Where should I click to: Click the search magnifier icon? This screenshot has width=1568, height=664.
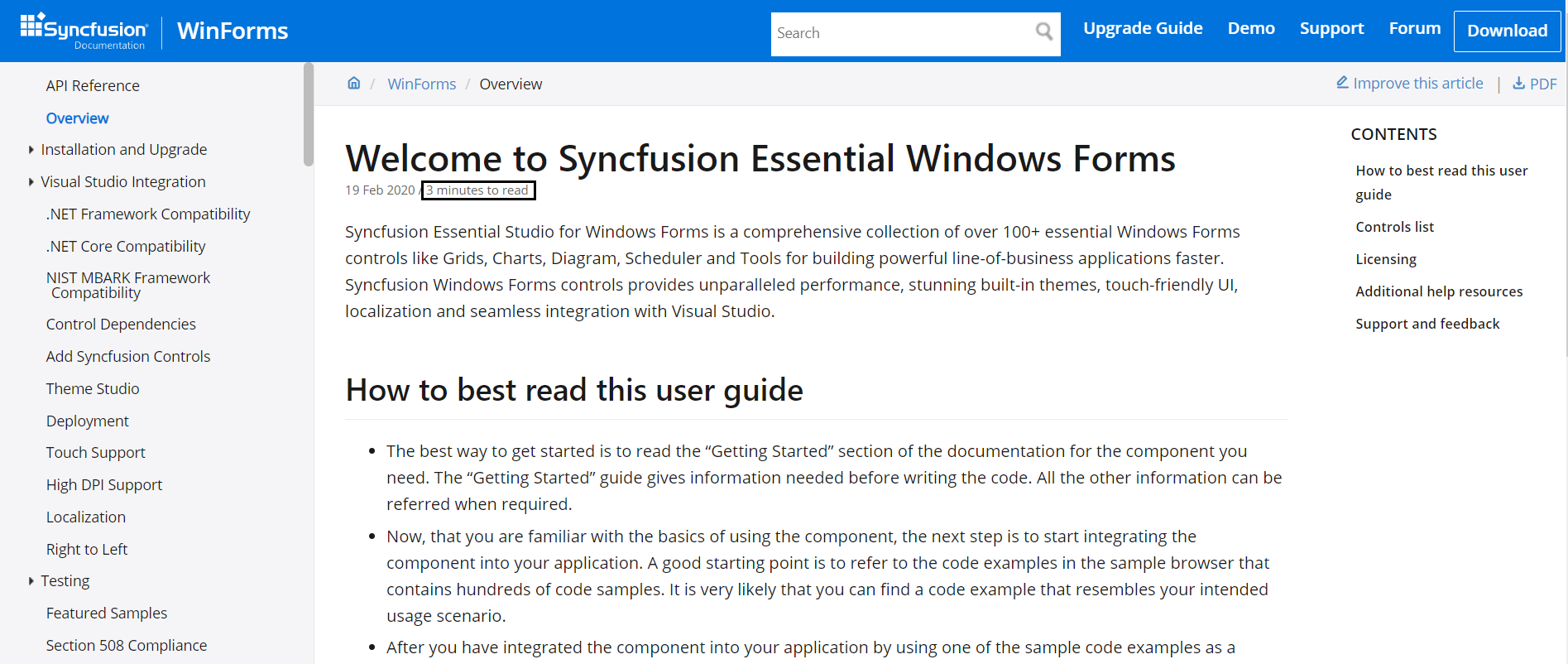(x=1043, y=32)
